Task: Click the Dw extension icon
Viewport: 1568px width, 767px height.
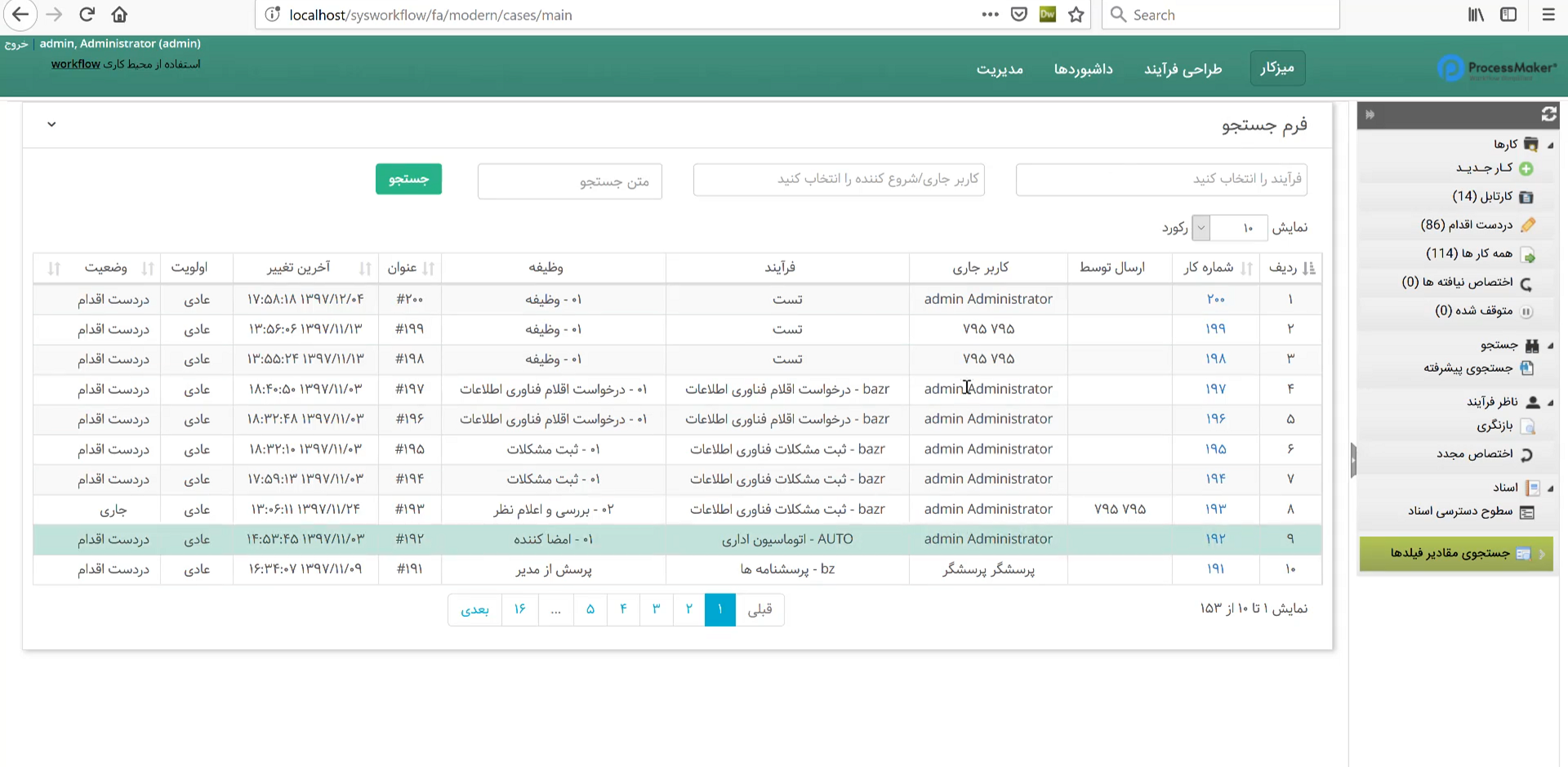Action: click(x=1048, y=15)
